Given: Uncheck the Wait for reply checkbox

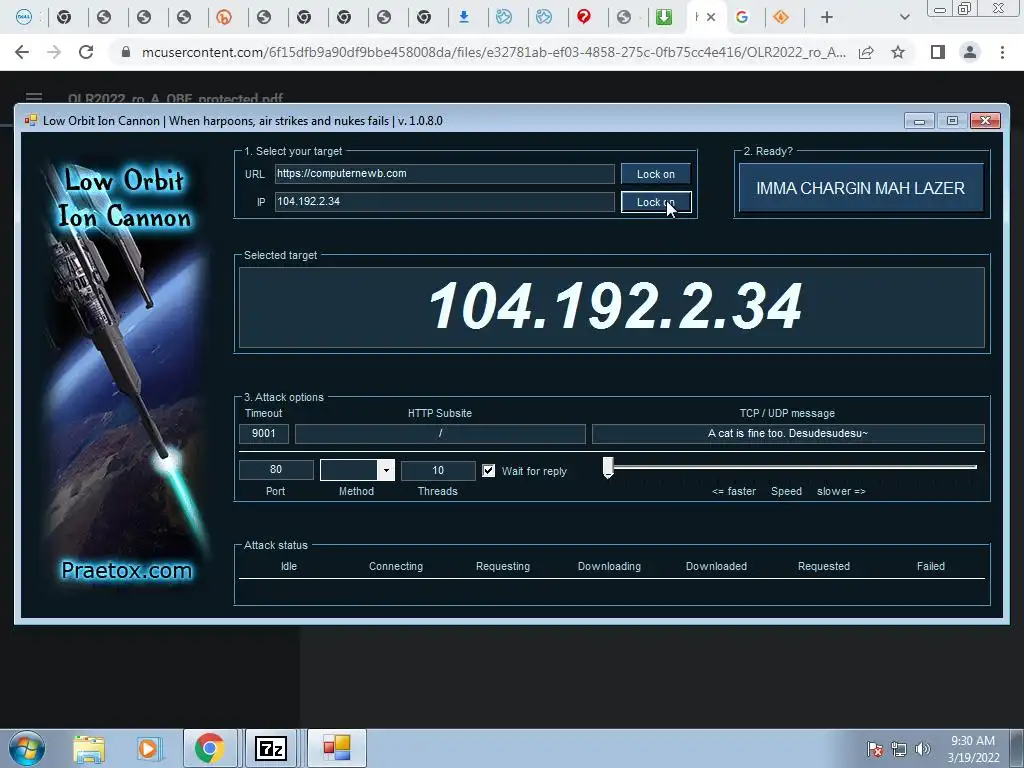Looking at the screenshot, I should (x=488, y=471).
